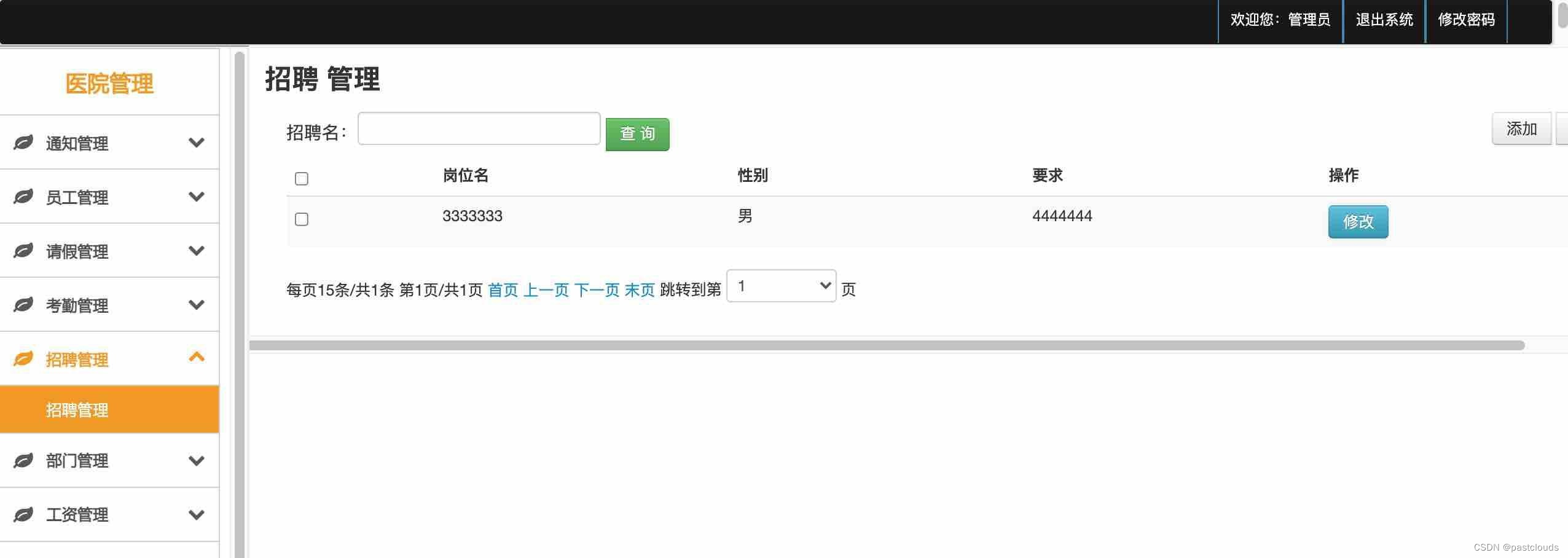
Task: Click the green 查询 search button
Action: click(x=637, y=134)
